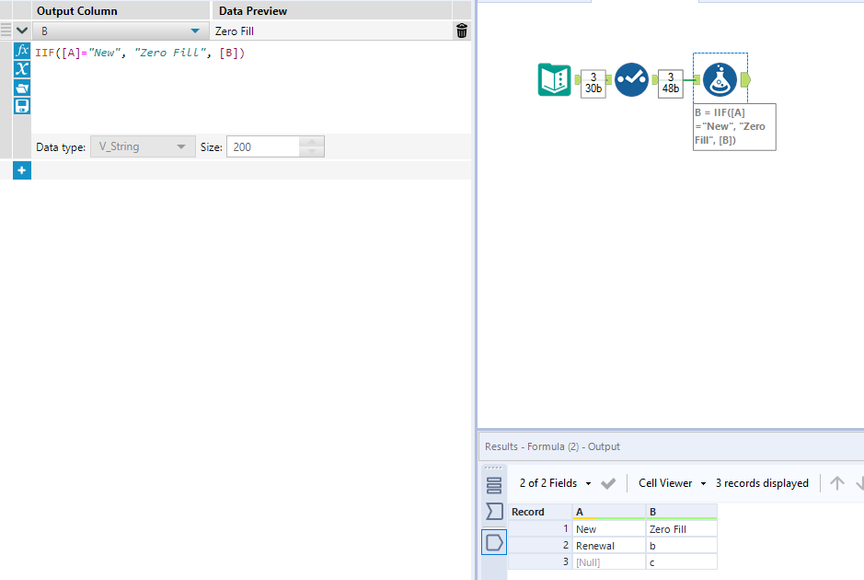Delete the expression with the trash icon
The height and width of the screenshot is (580, 864).
tap(462, 31)
